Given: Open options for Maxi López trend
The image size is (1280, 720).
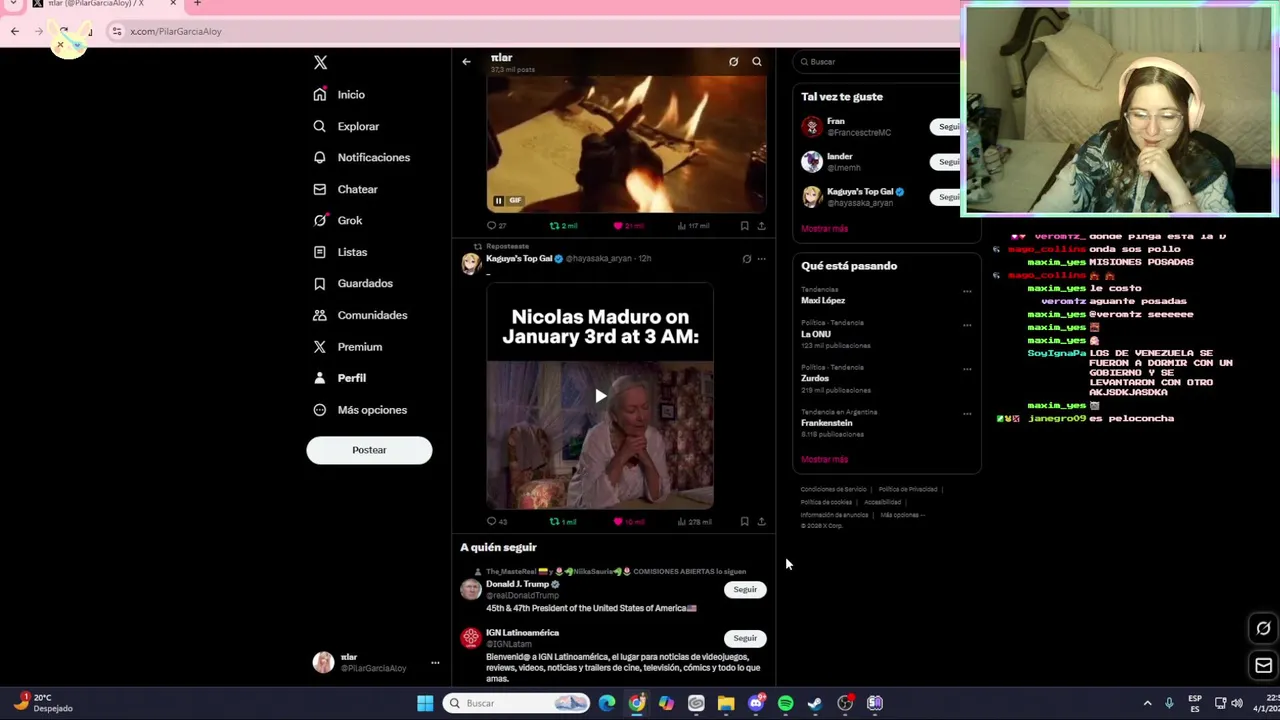Looking at the screenshot, I should 966,292.
